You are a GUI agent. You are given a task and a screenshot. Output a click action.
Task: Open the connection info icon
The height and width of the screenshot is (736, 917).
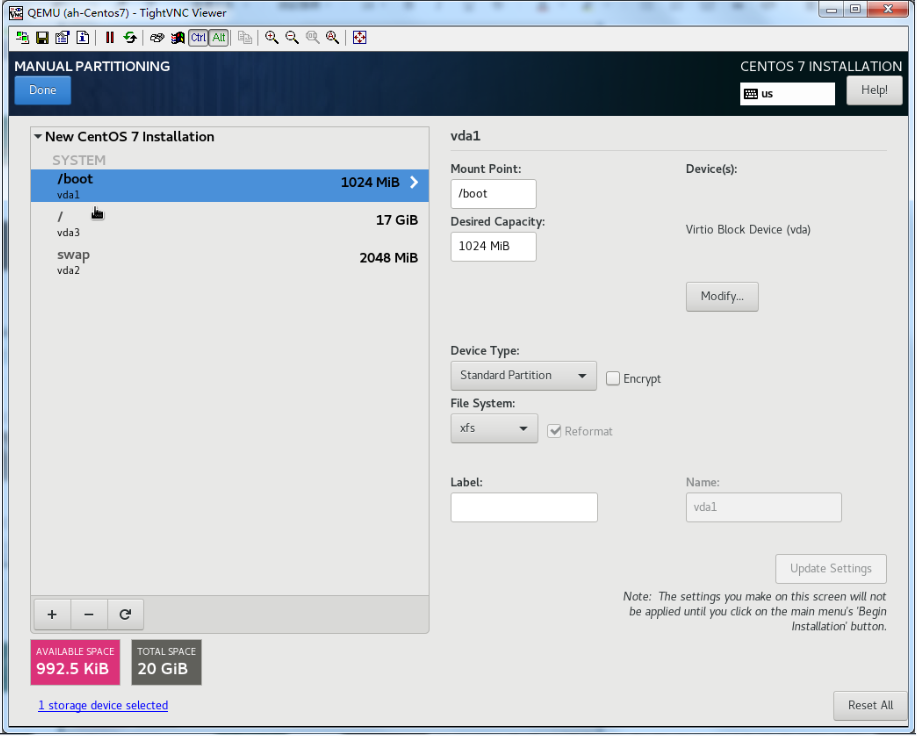pos(83,38)
